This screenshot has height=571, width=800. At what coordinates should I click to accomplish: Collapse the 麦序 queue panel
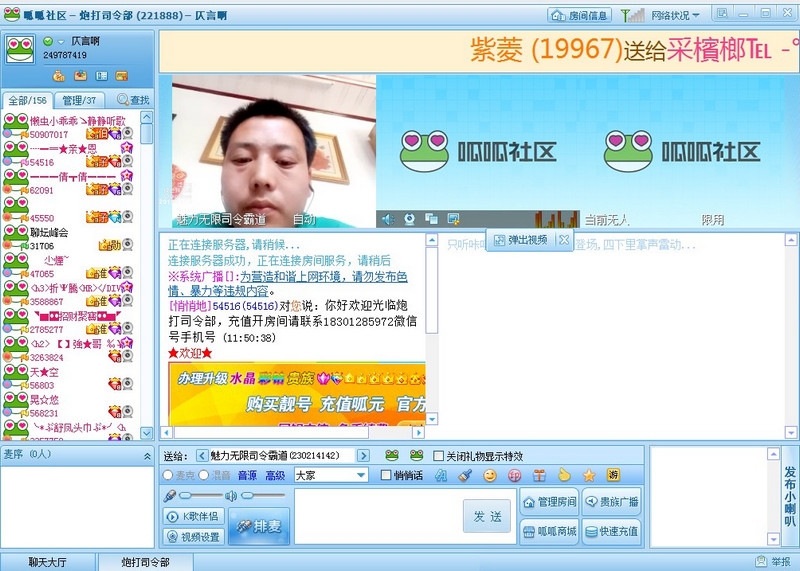coord(147,456)
